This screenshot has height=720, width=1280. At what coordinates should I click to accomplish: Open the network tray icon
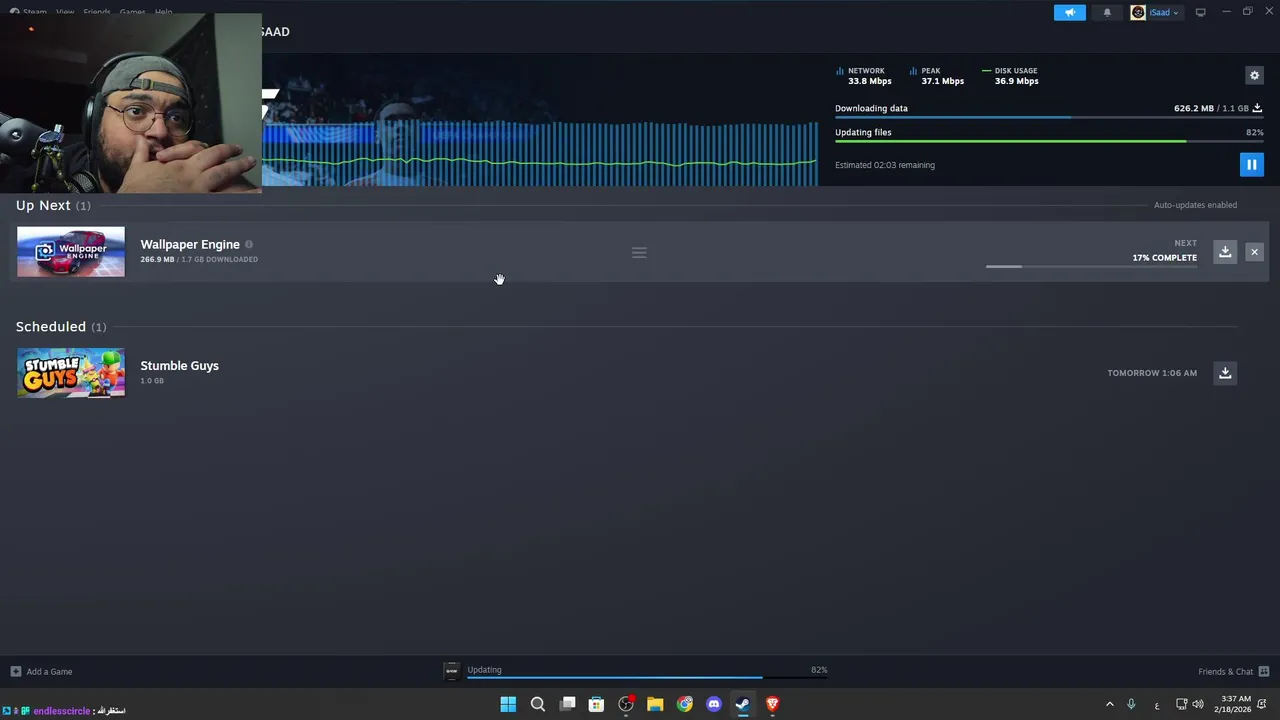[x=1181, y=704]
